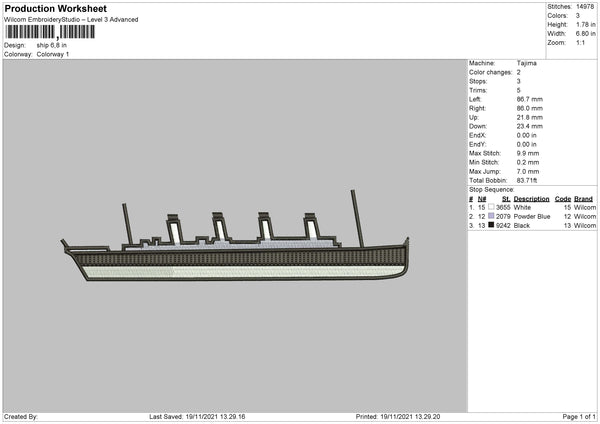Click the 'Powder Blue' description in stop sequence
The width and height of the screenshot is (600, 424).
tap(532, 217)
